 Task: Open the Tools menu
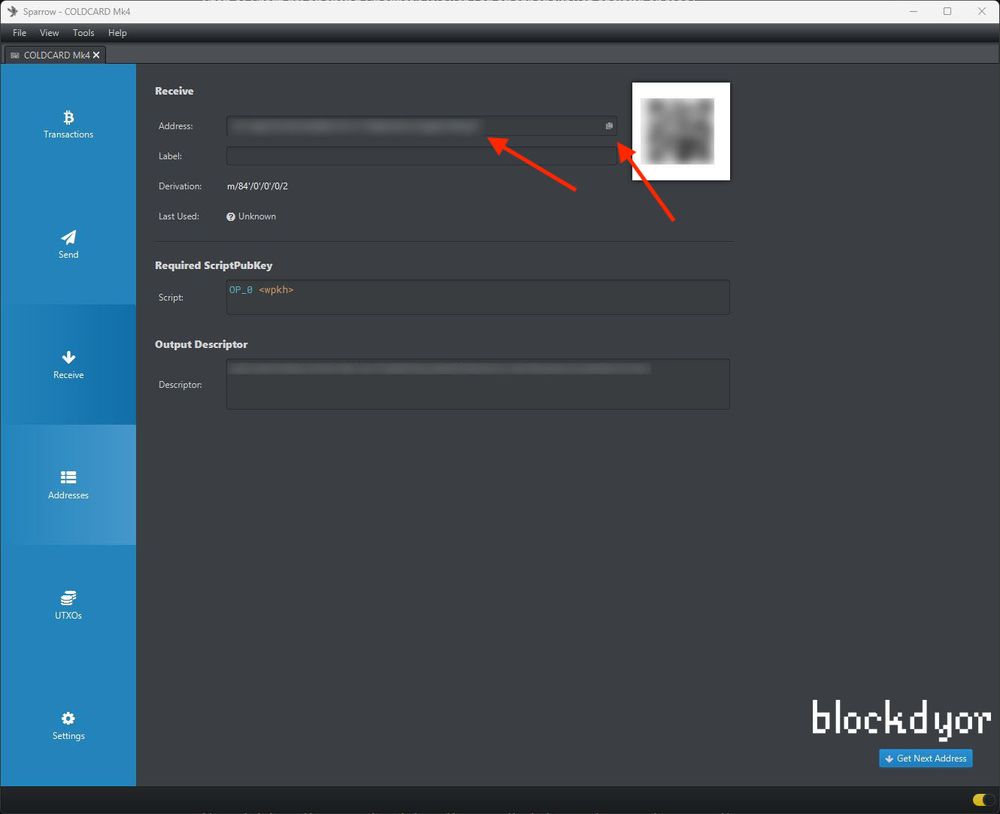83,32
